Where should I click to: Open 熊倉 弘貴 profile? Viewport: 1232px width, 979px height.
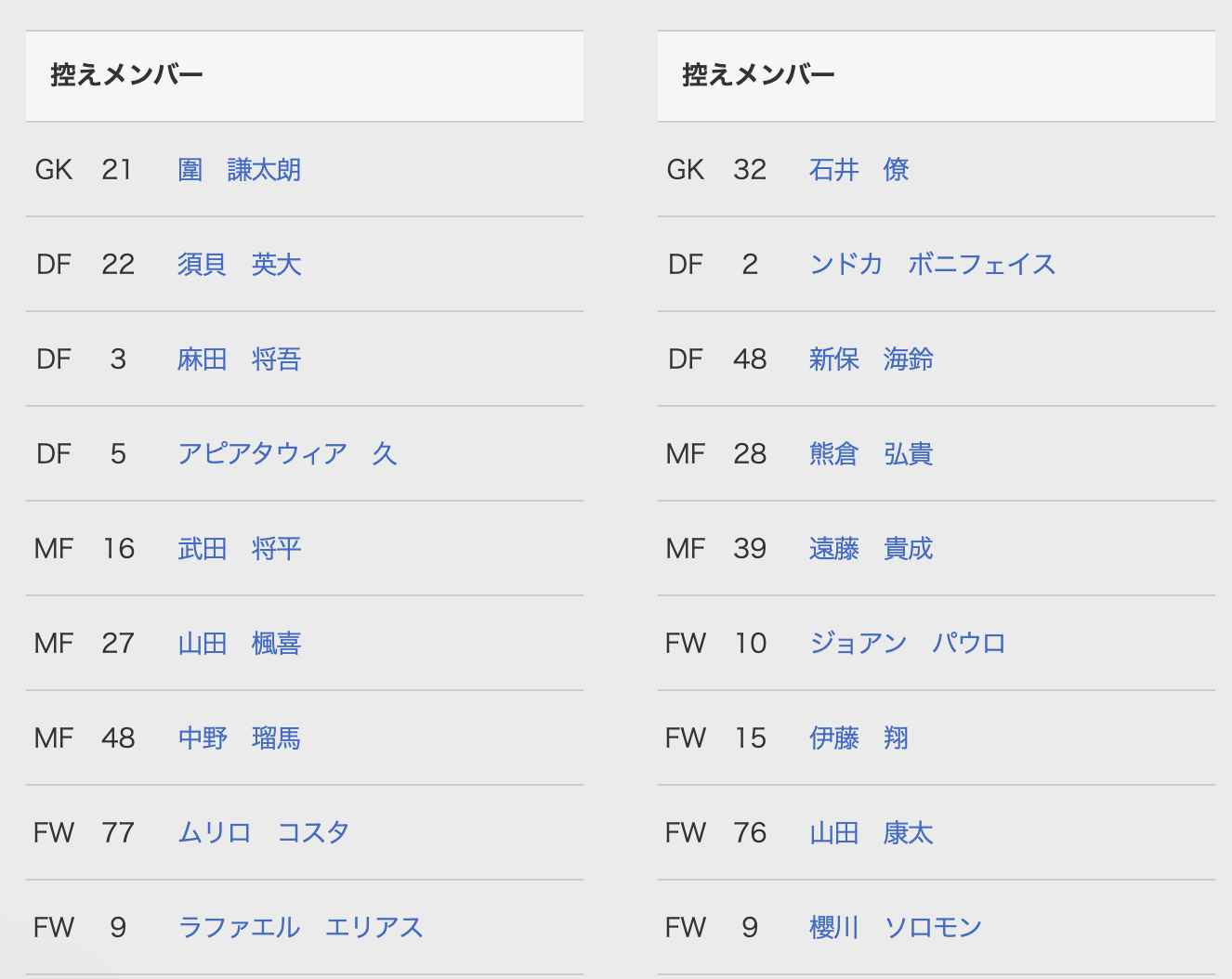click(x=872, y=454)
